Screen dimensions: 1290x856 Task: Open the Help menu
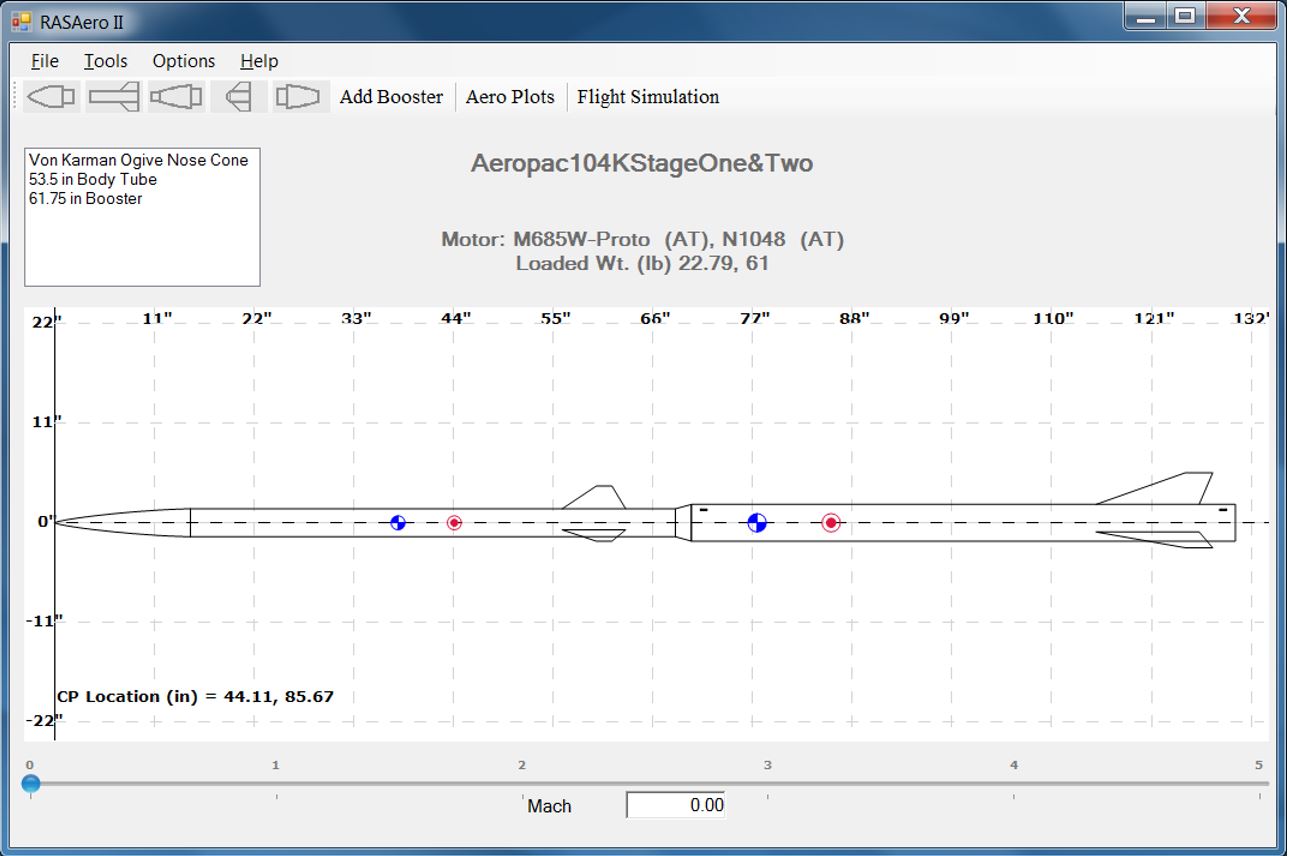[x=259, y=61]
